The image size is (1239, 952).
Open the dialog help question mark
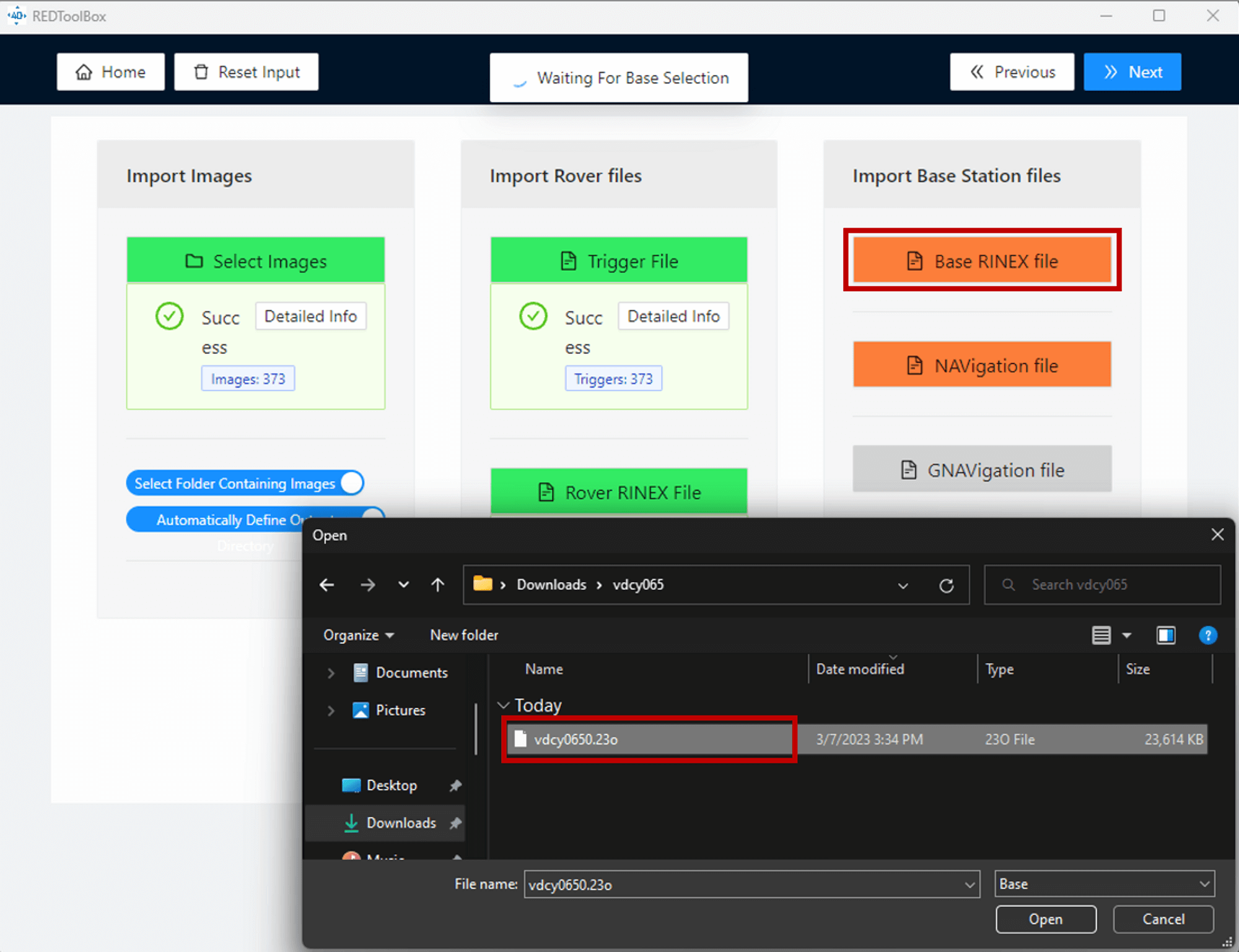click(1207, 635)
